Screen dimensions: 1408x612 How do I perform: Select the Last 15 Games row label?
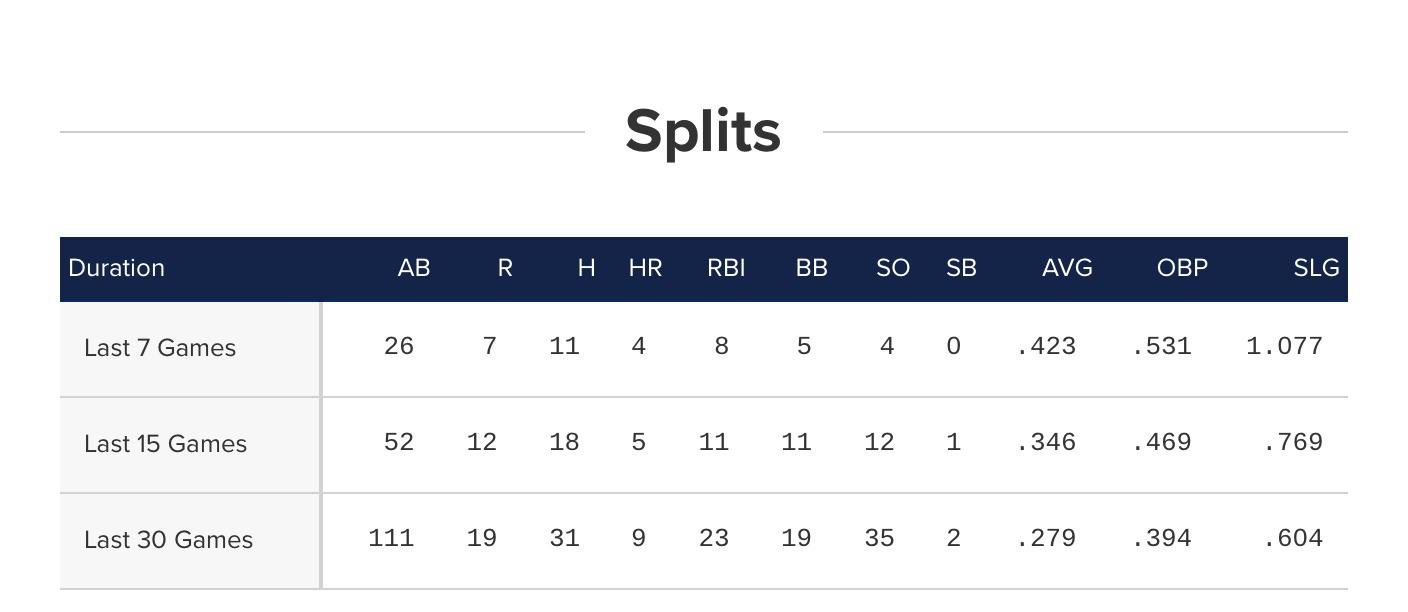[x=165, y=444]
